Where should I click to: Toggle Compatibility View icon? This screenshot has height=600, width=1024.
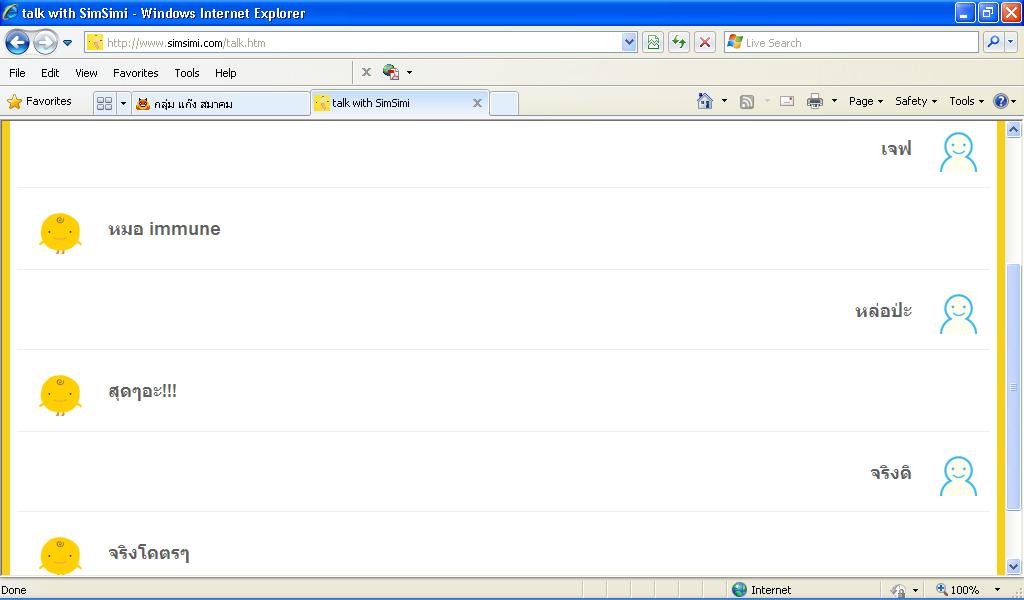[653, 43]
